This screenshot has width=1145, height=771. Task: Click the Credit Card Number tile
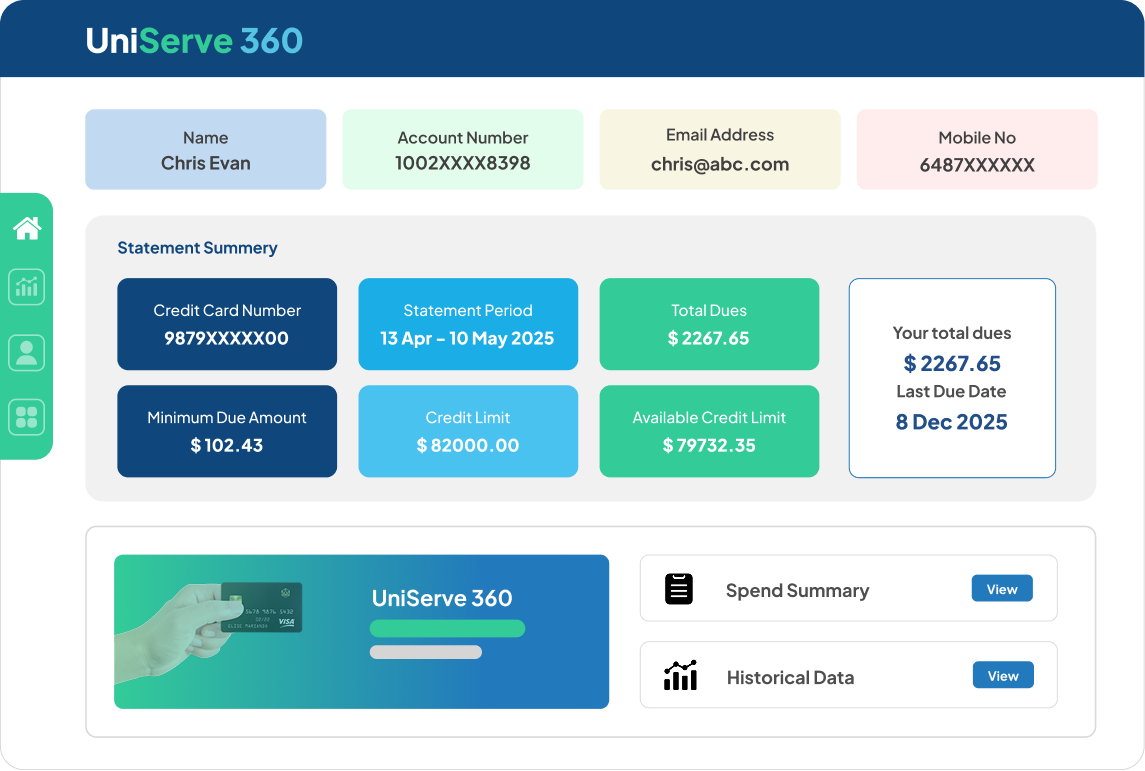pyautogui.click(x=227, y=324)
